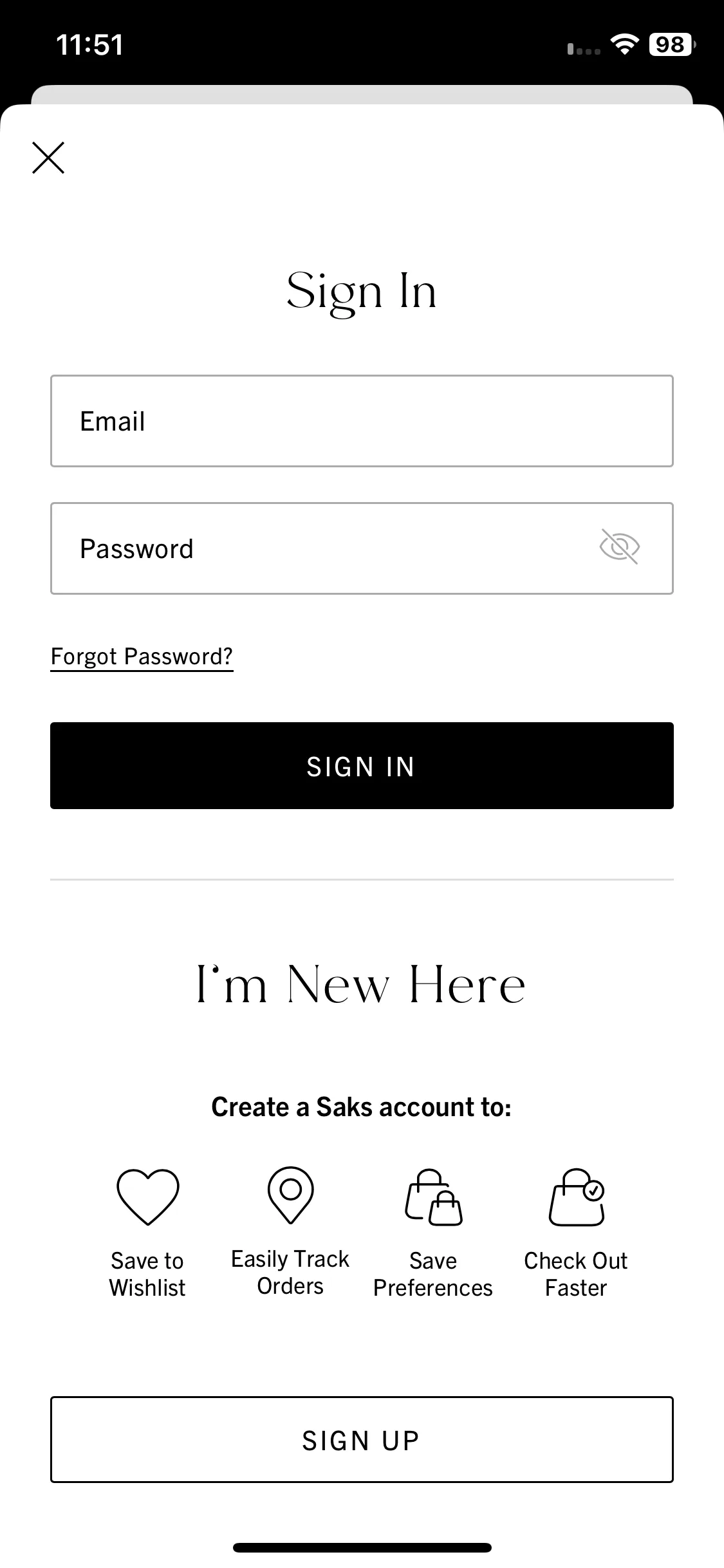Image resolution: width=724 pixels, height=1568 pixels.
Task: Tap the heart Wishlist icon
Action: 147,1197
